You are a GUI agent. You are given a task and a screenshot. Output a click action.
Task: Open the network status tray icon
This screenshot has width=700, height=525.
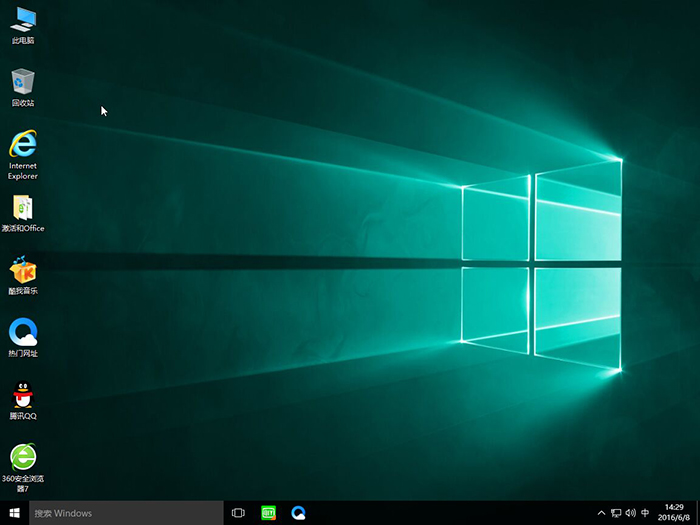(615, 513)
